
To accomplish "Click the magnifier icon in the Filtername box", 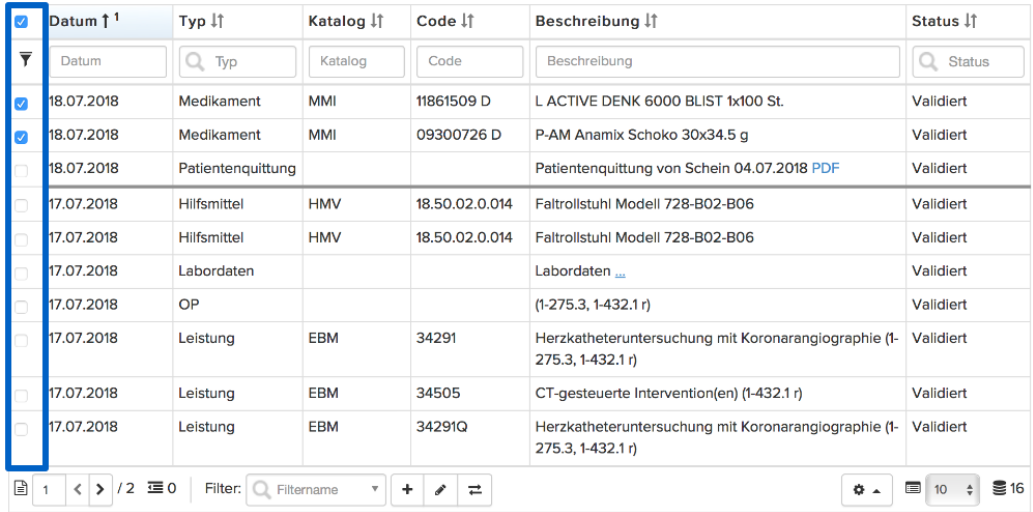I will click(262, 490).
